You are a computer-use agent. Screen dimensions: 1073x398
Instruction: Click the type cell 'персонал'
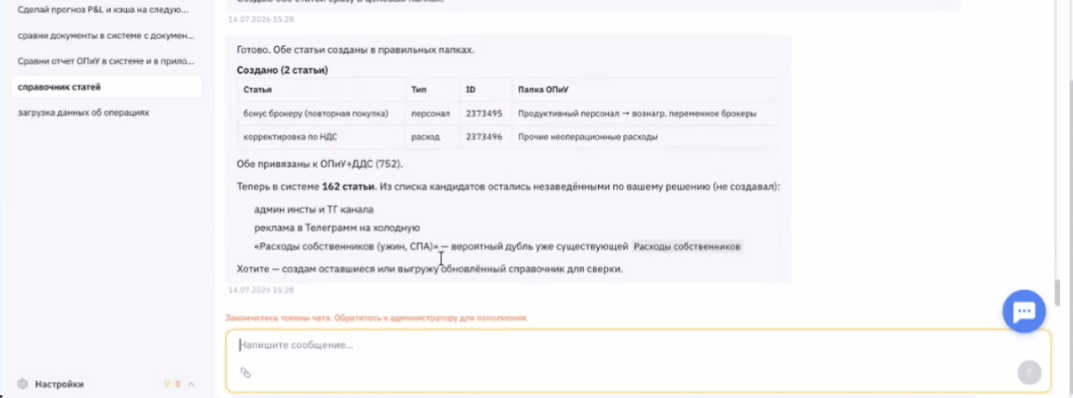coord(430,114)
